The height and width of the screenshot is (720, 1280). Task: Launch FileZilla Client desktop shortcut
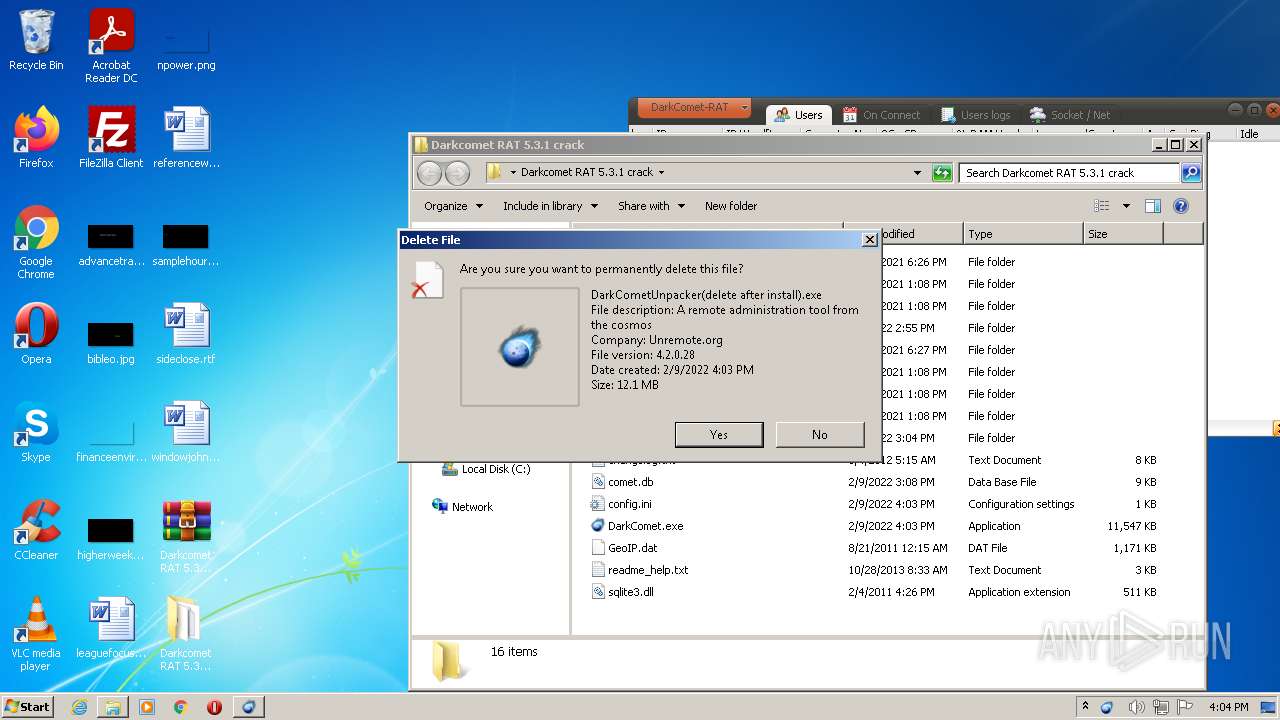(x=111, y=138)
